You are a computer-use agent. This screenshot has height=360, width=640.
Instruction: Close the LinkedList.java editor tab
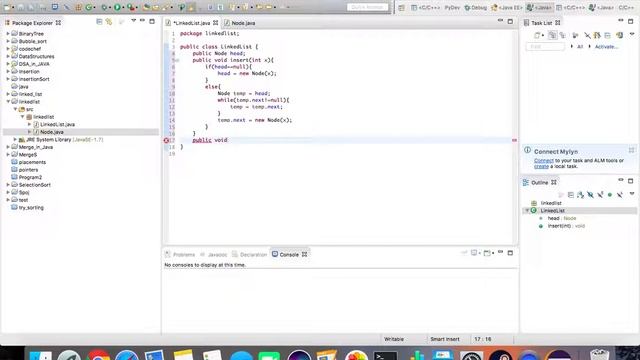pos(216,23)
